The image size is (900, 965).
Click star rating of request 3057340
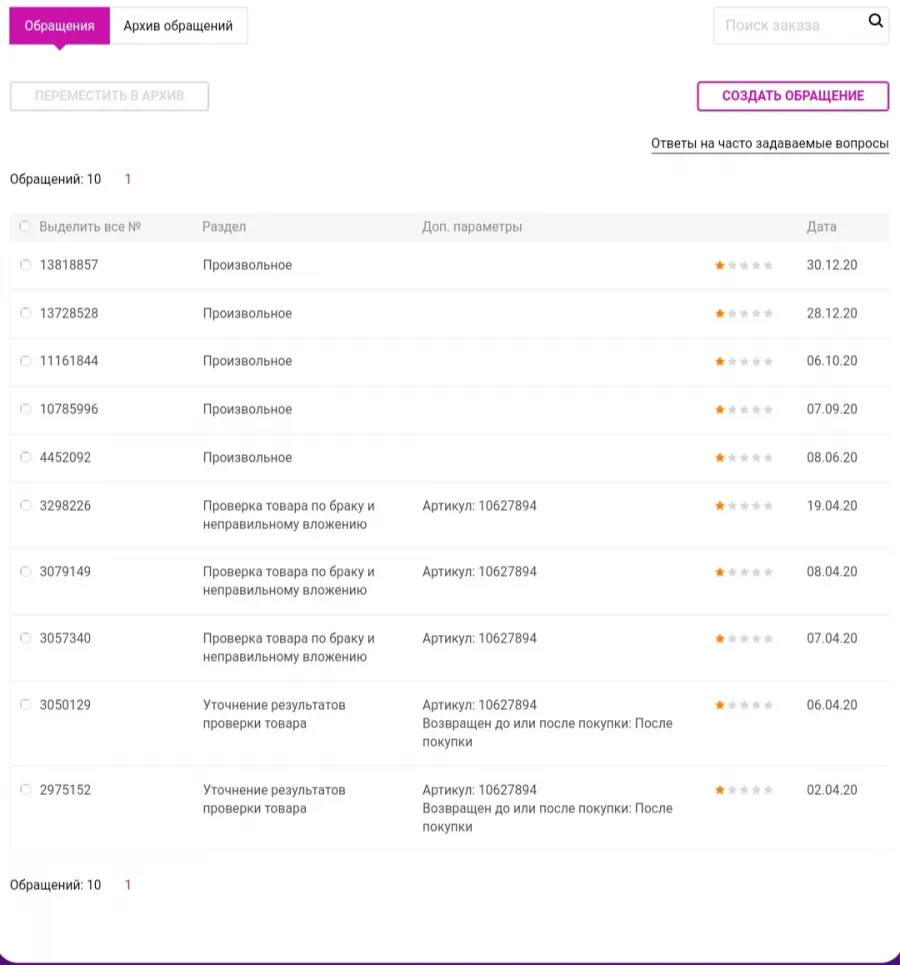click(x=744, y=638)
